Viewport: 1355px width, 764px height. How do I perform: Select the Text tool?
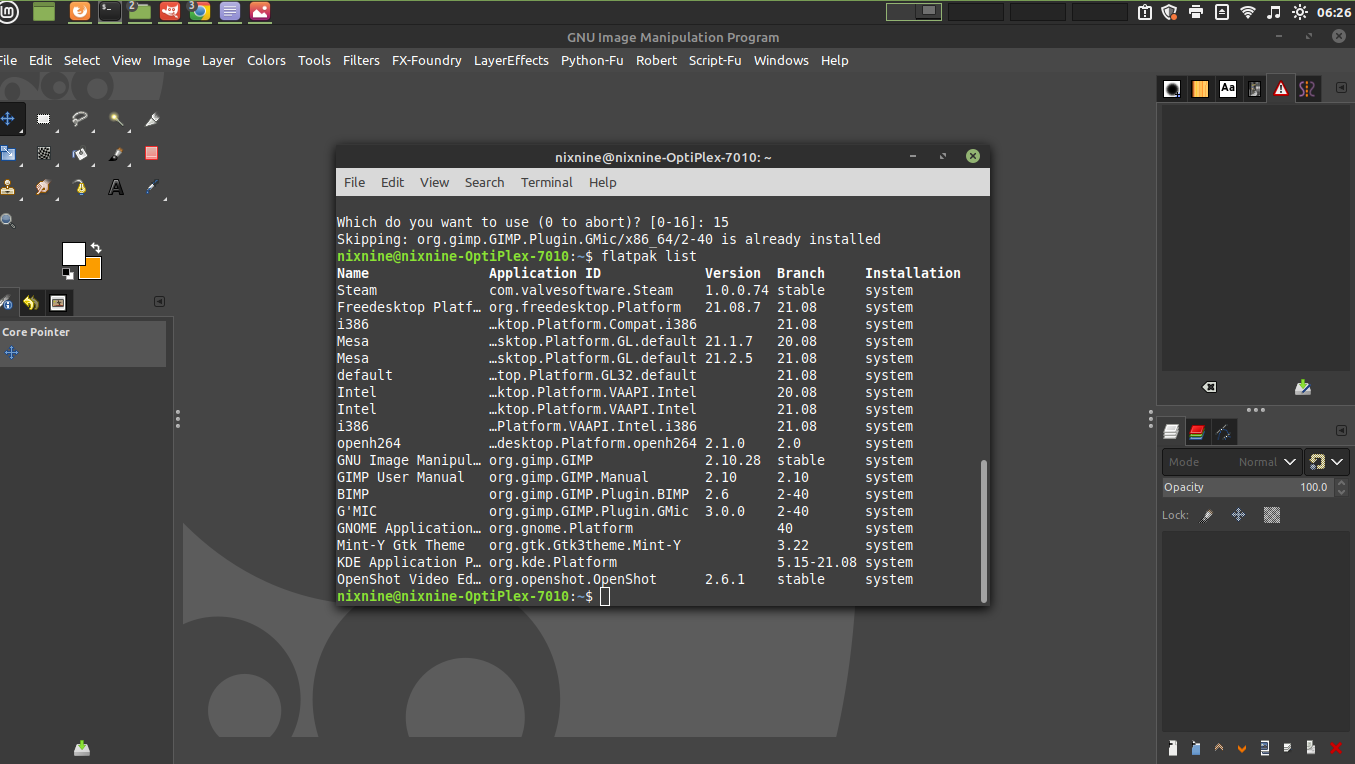tap(117, 187)
